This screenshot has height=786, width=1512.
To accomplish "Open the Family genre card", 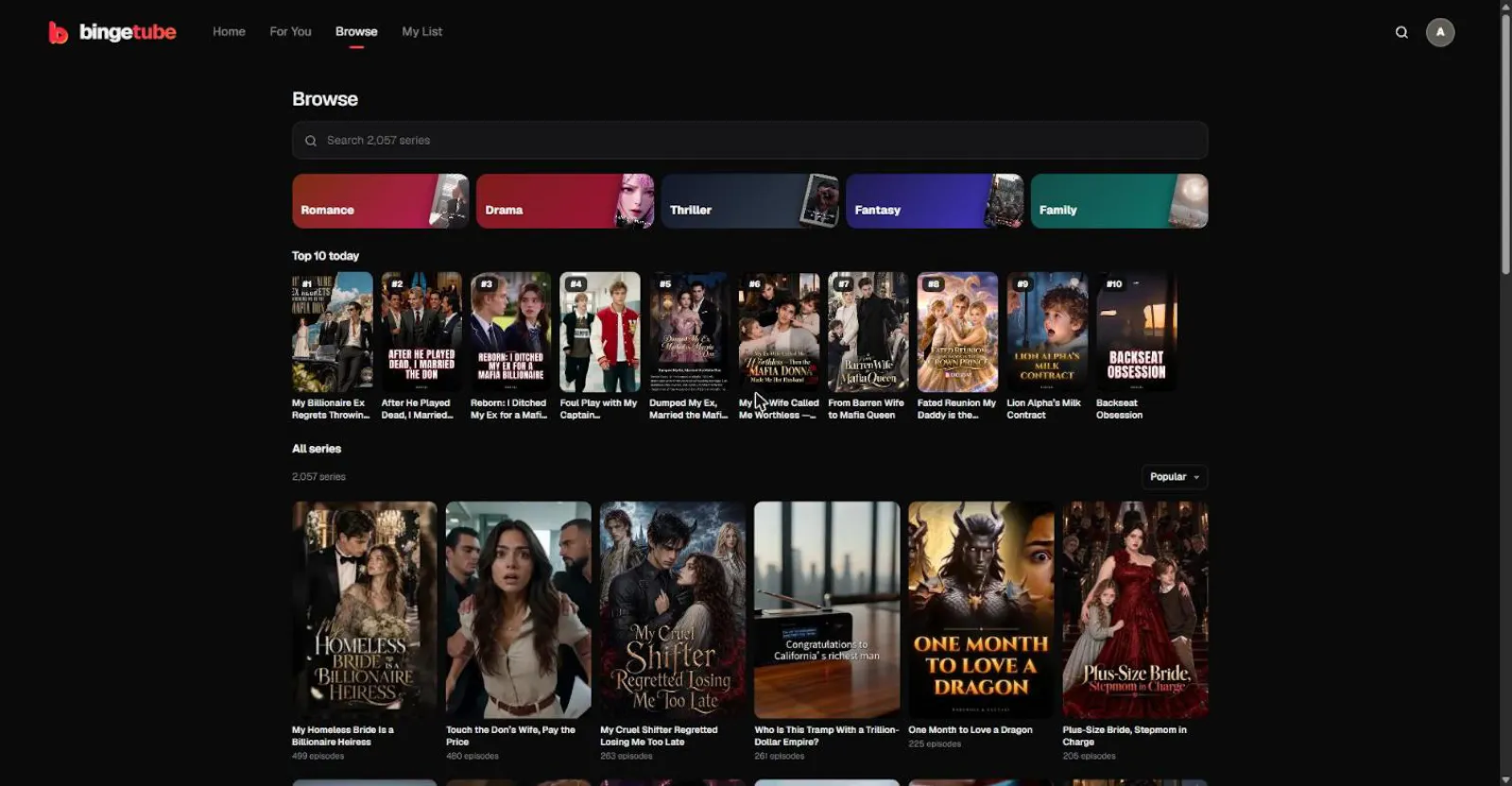I will (x=1119, y=200).
